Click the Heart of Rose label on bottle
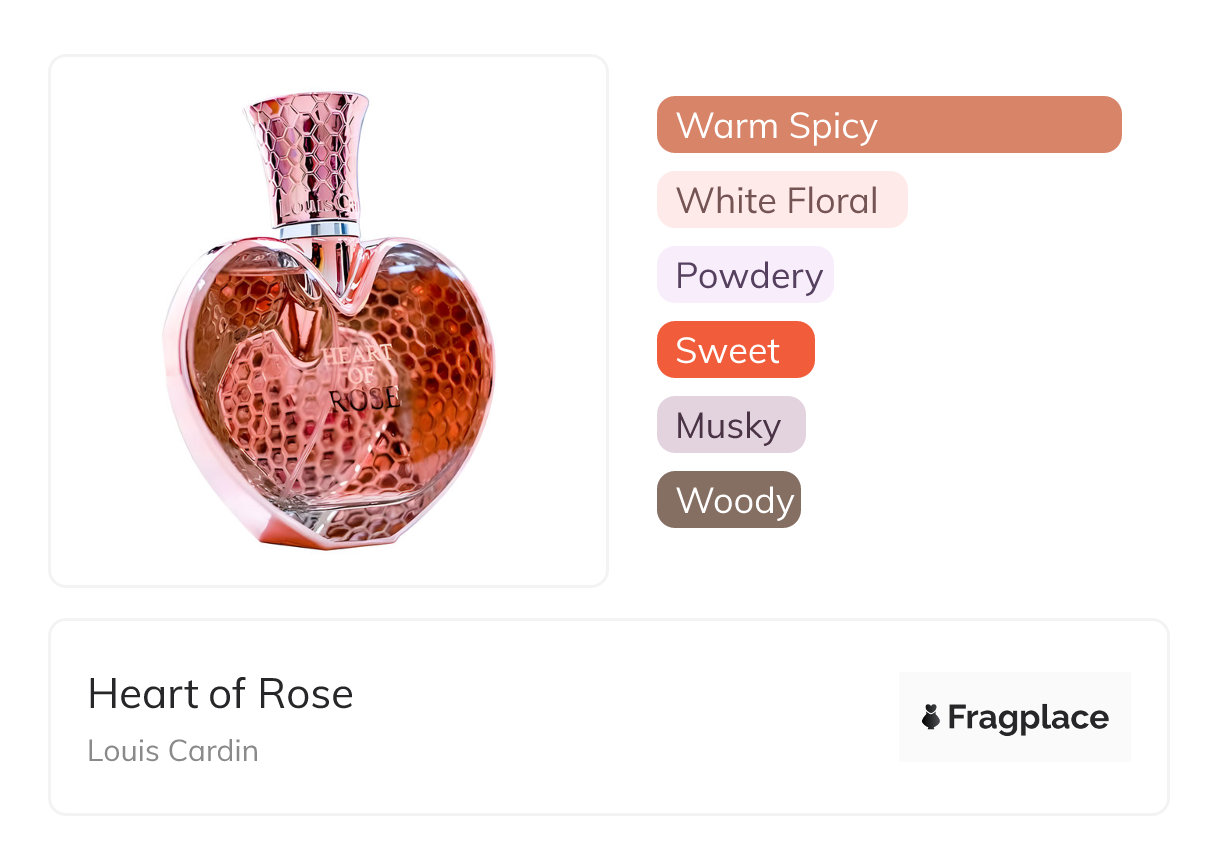Image resolution: width=1218 pixels, height=864 pixels. click(x=362, y=377)
